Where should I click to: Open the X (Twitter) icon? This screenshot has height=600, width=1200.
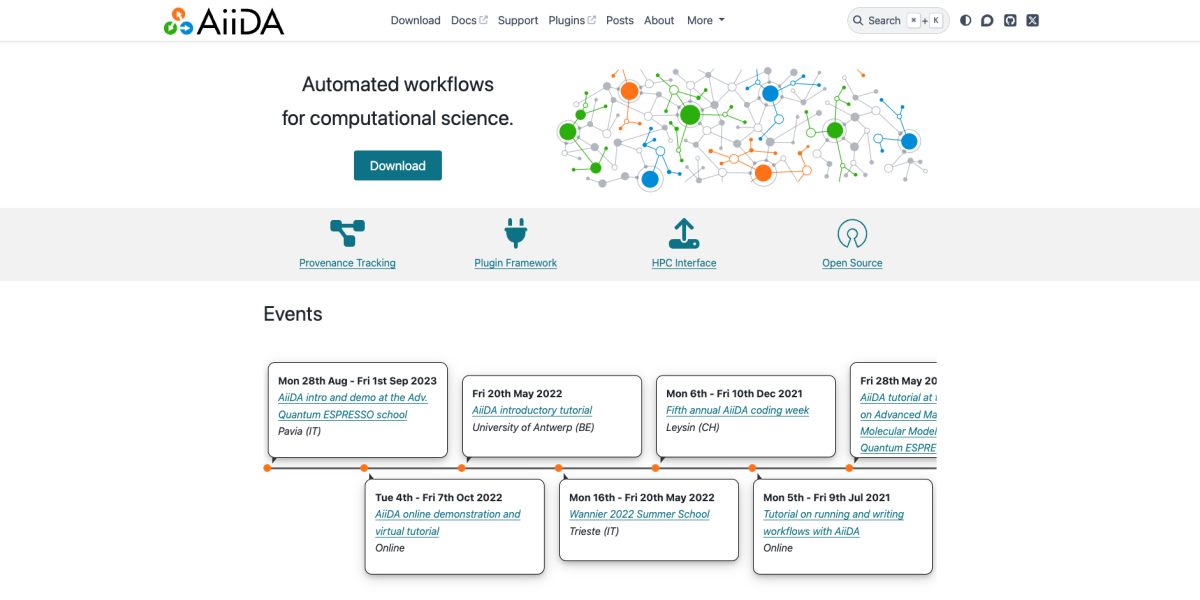pyautogui.click(x=1032, y=20)
